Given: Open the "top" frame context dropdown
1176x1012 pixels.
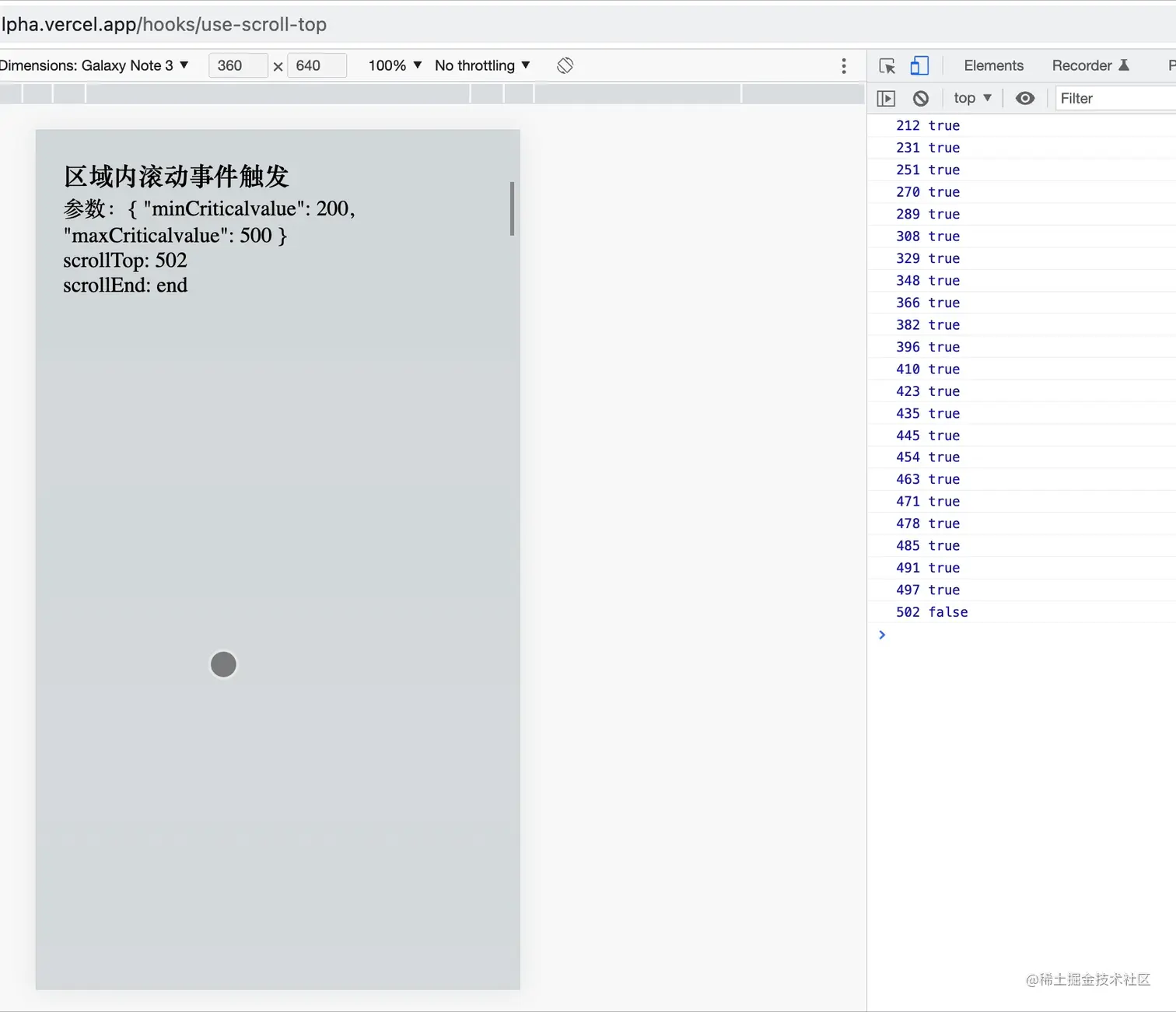Looking at the screenshot, I should click(x=971, y=98).
